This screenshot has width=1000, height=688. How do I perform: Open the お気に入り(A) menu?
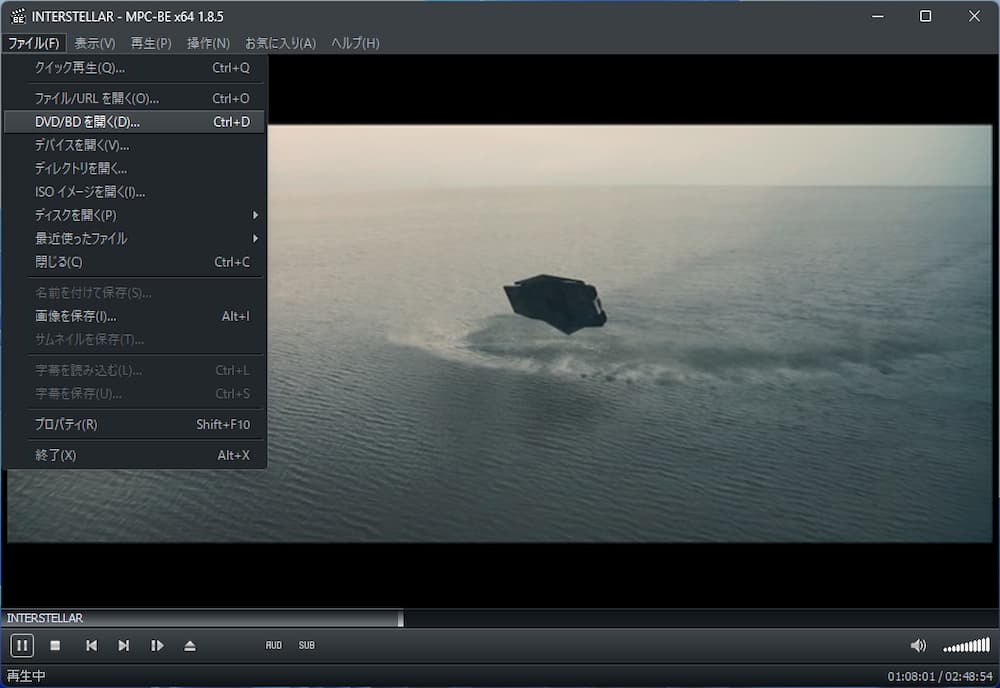[x=281, y=43]
